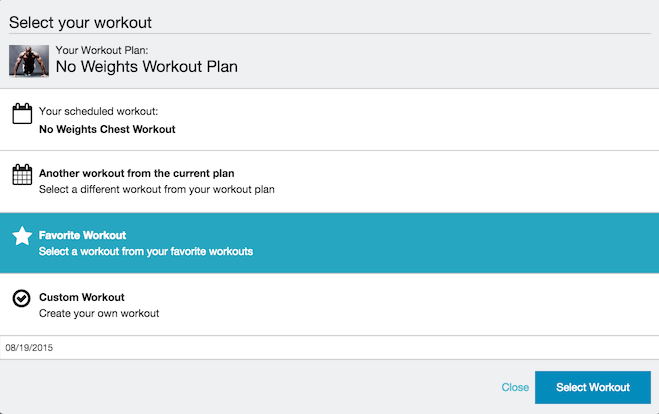Click the Close link
The width and height of the screenshot is (659, 414).
click(515, 387)
